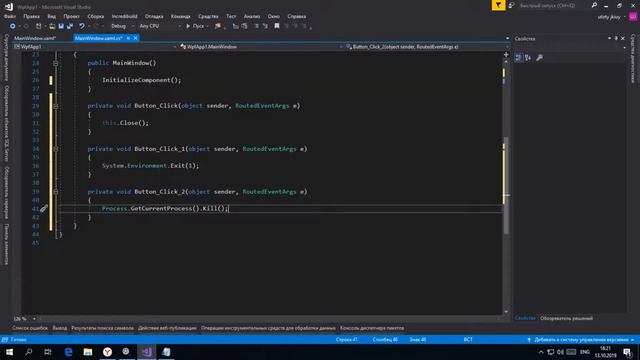Pin the MainWindow.xaml.cs tab
This screenshot has width=640, height=360.
pyautogui.click(x=128, y=38)
